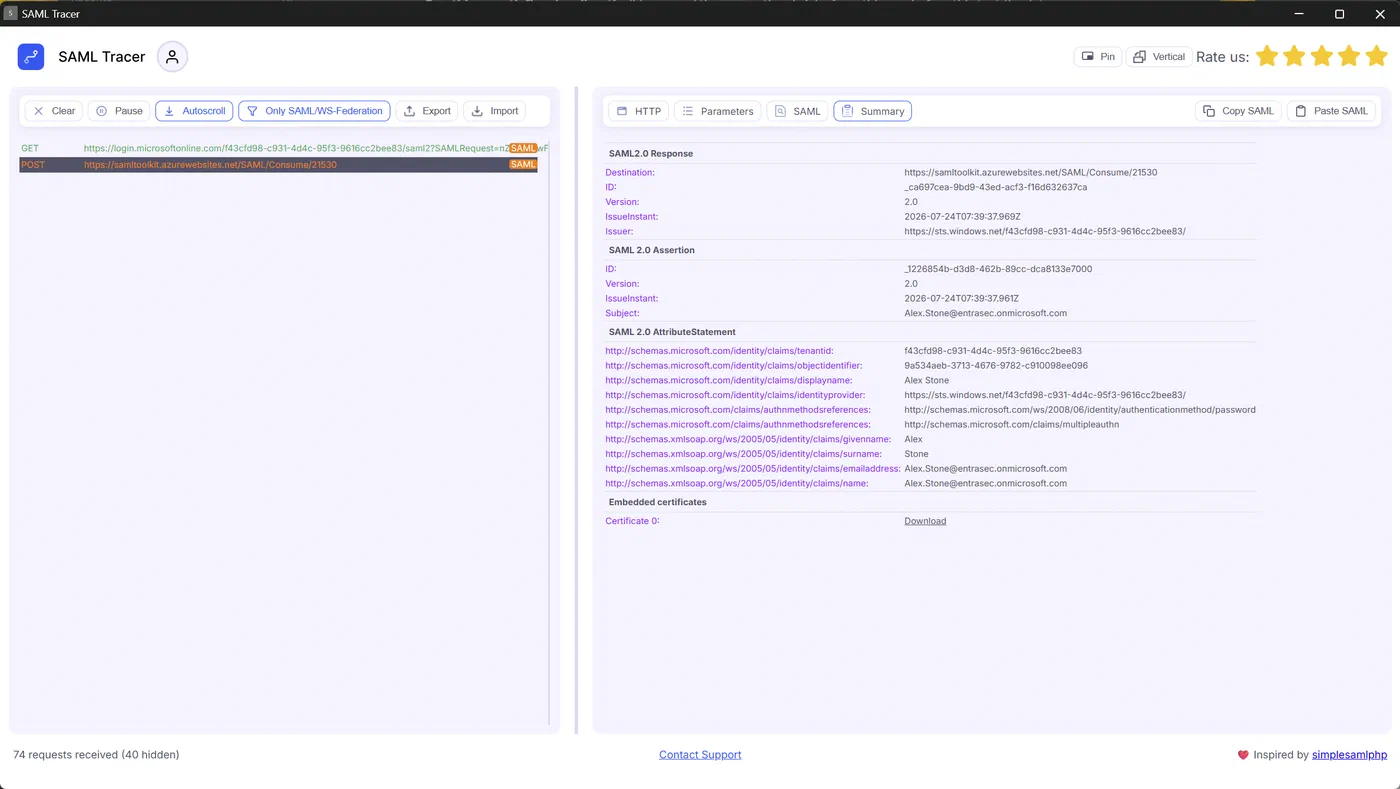Import a saved trace

tap(494, 111)
